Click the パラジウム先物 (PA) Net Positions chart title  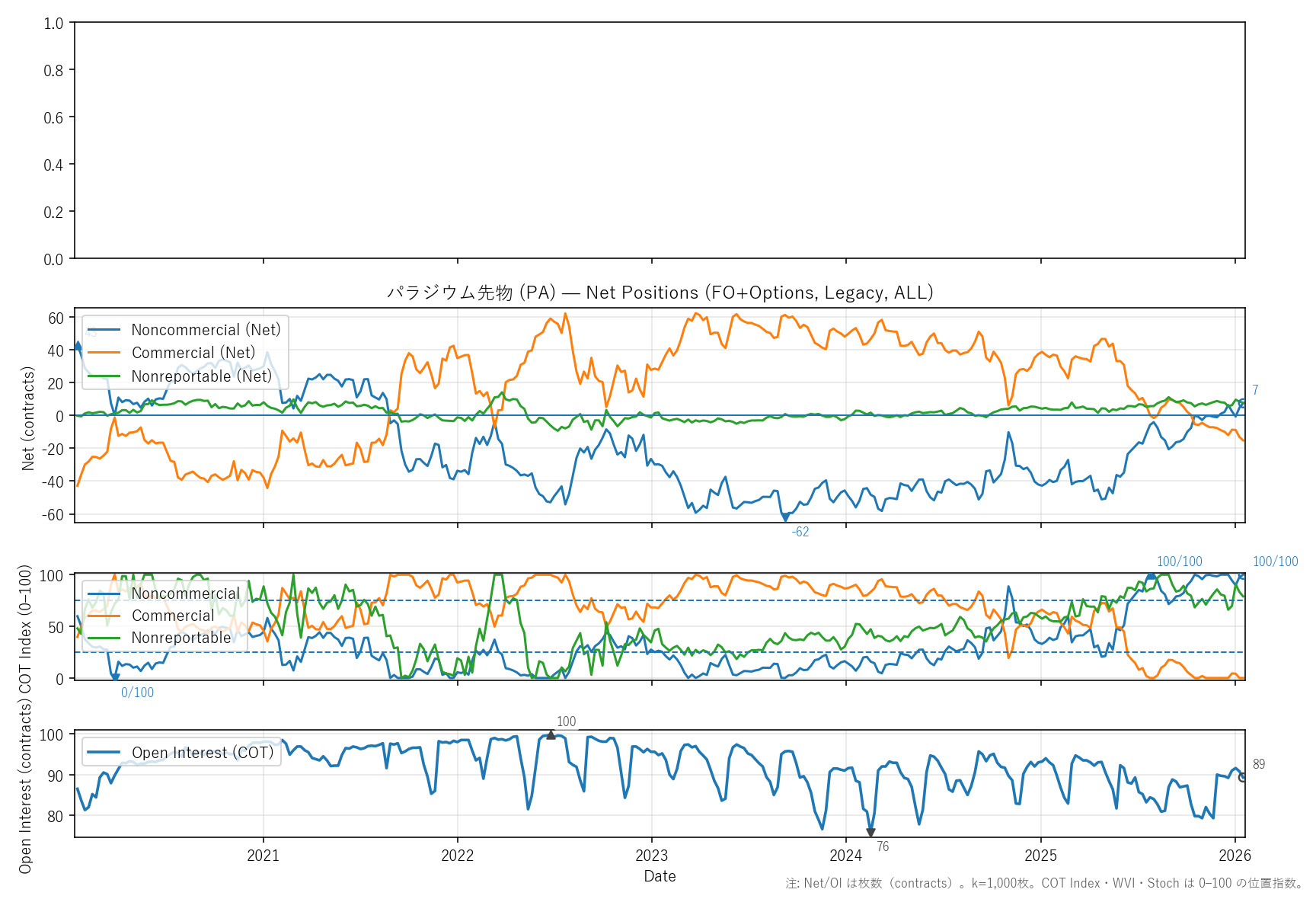(x=660, y=293)
